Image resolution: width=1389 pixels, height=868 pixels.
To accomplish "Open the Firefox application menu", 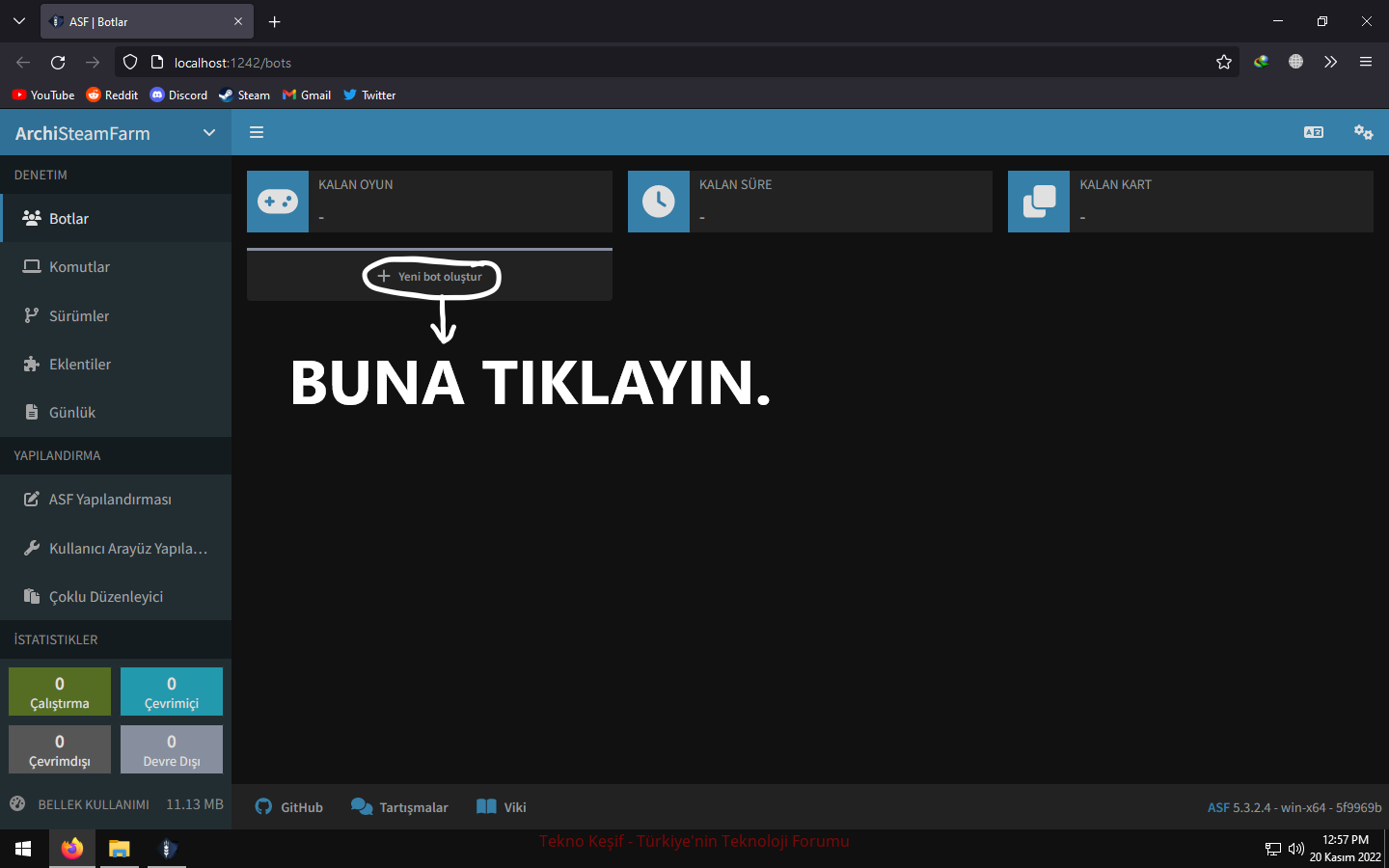I will coord(1366,63).
